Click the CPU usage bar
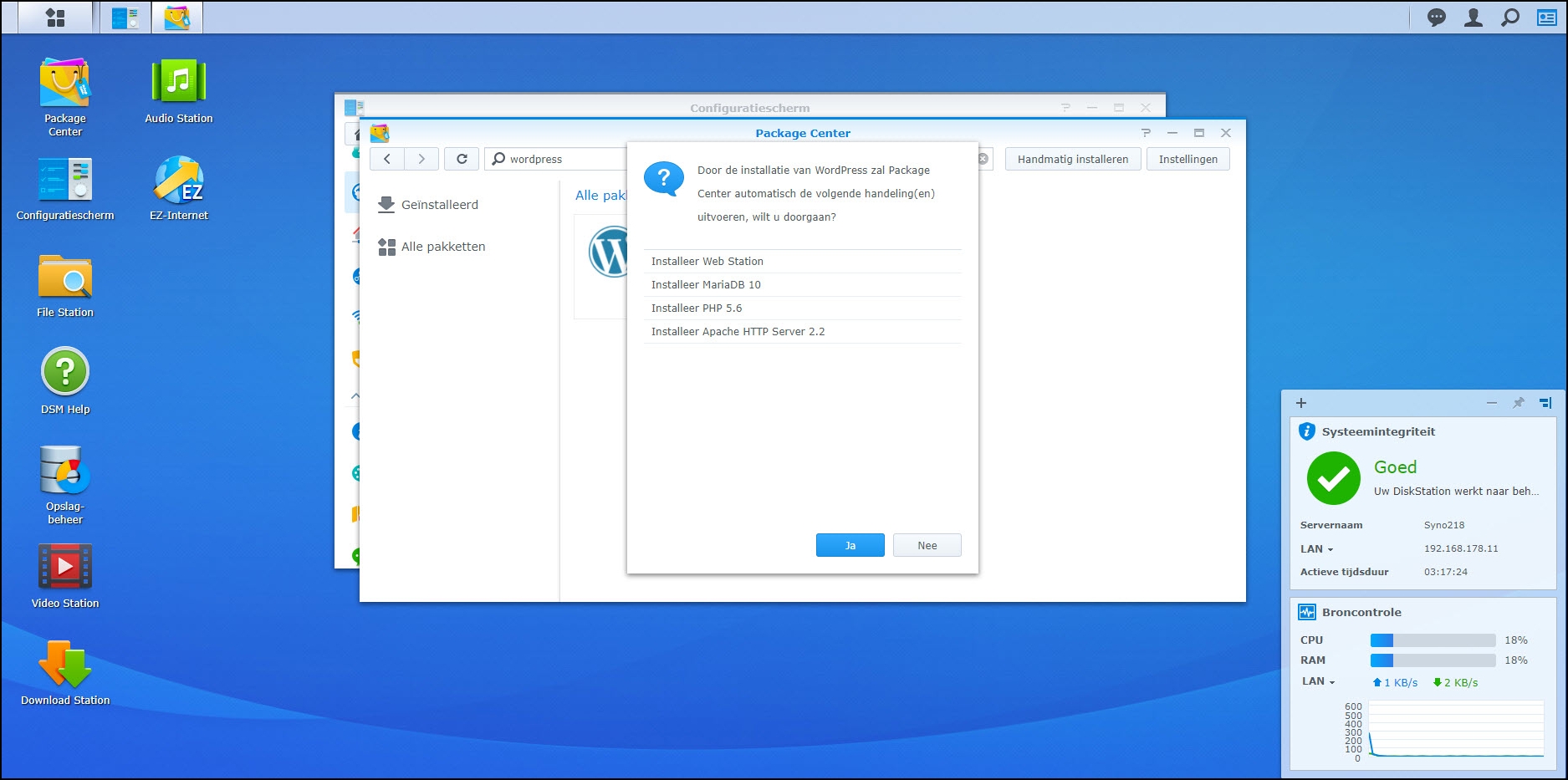Screen dimensions: 1568x780 tap(1433, 640)
